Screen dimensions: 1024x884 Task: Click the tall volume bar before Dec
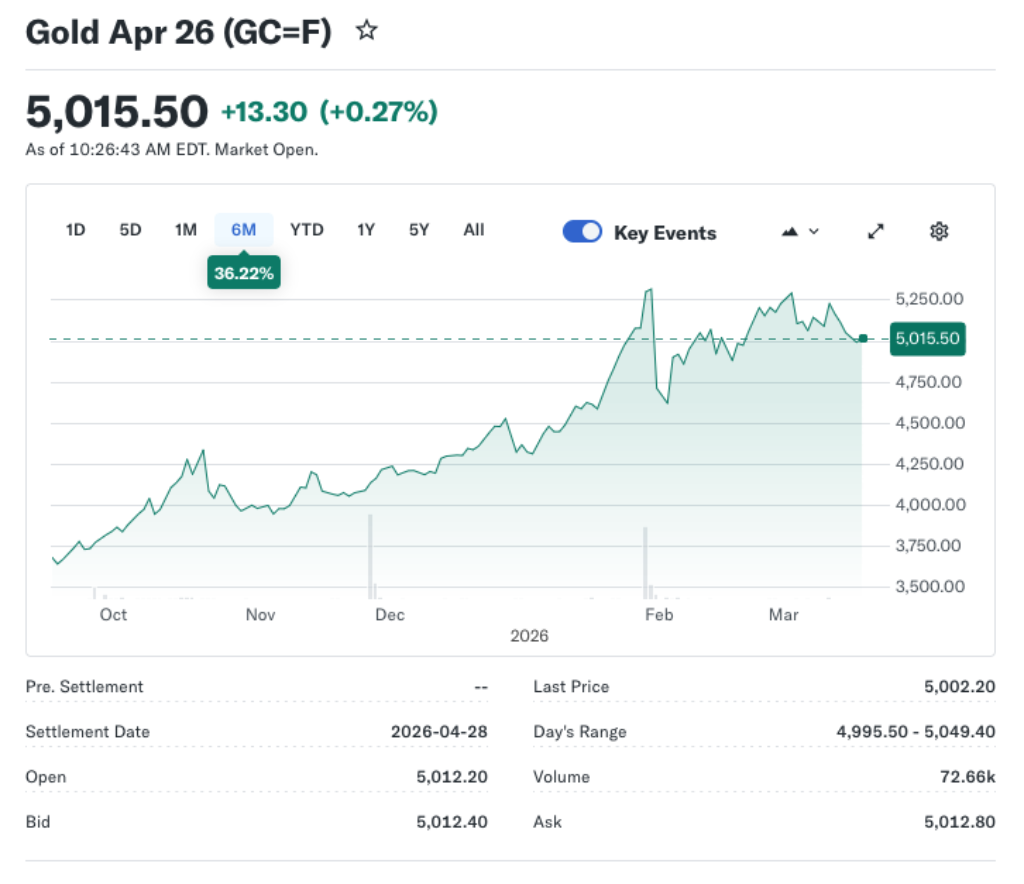tap(370, 552)
